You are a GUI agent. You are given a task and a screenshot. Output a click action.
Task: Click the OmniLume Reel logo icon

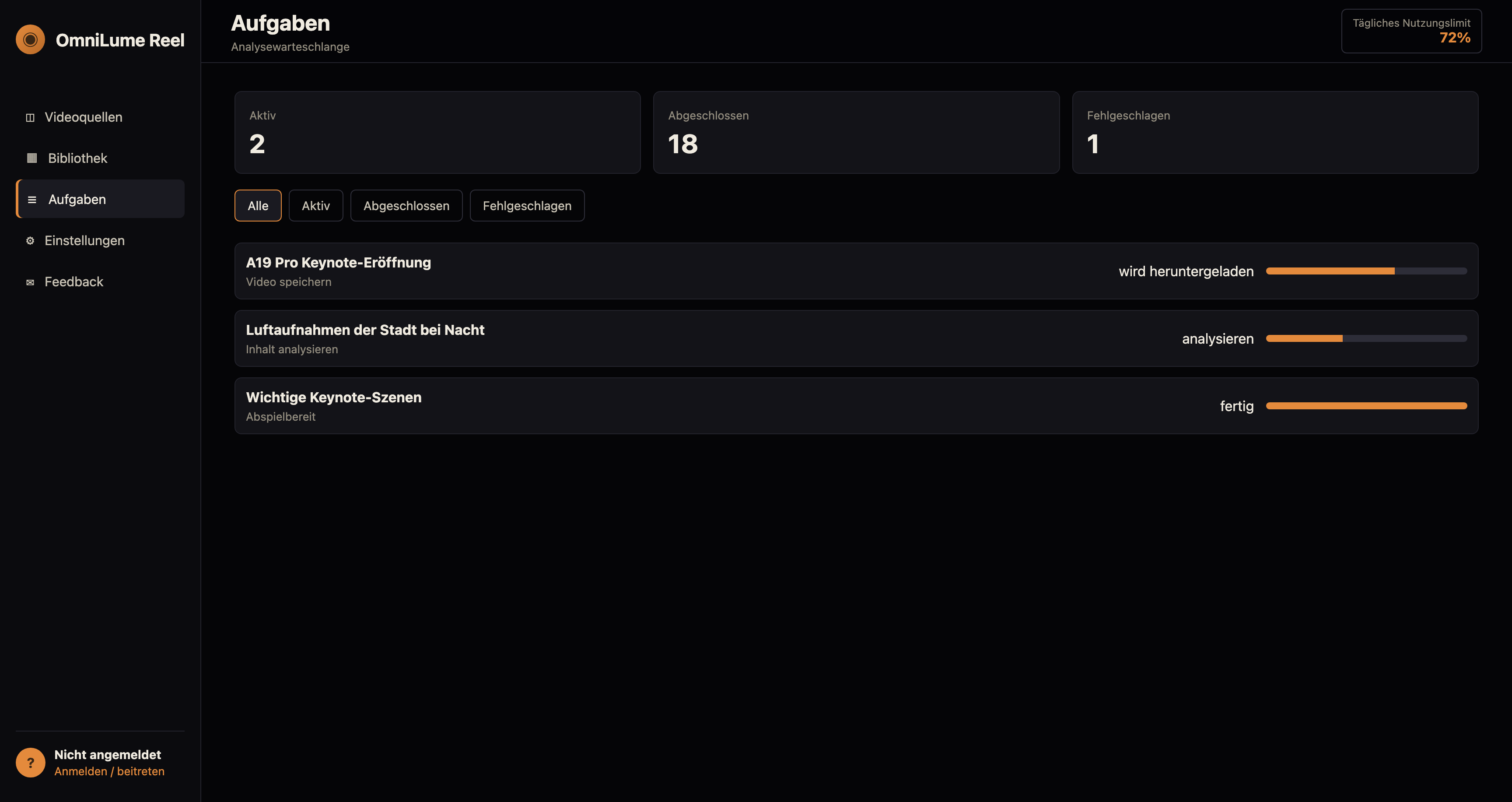pos(31,39)
